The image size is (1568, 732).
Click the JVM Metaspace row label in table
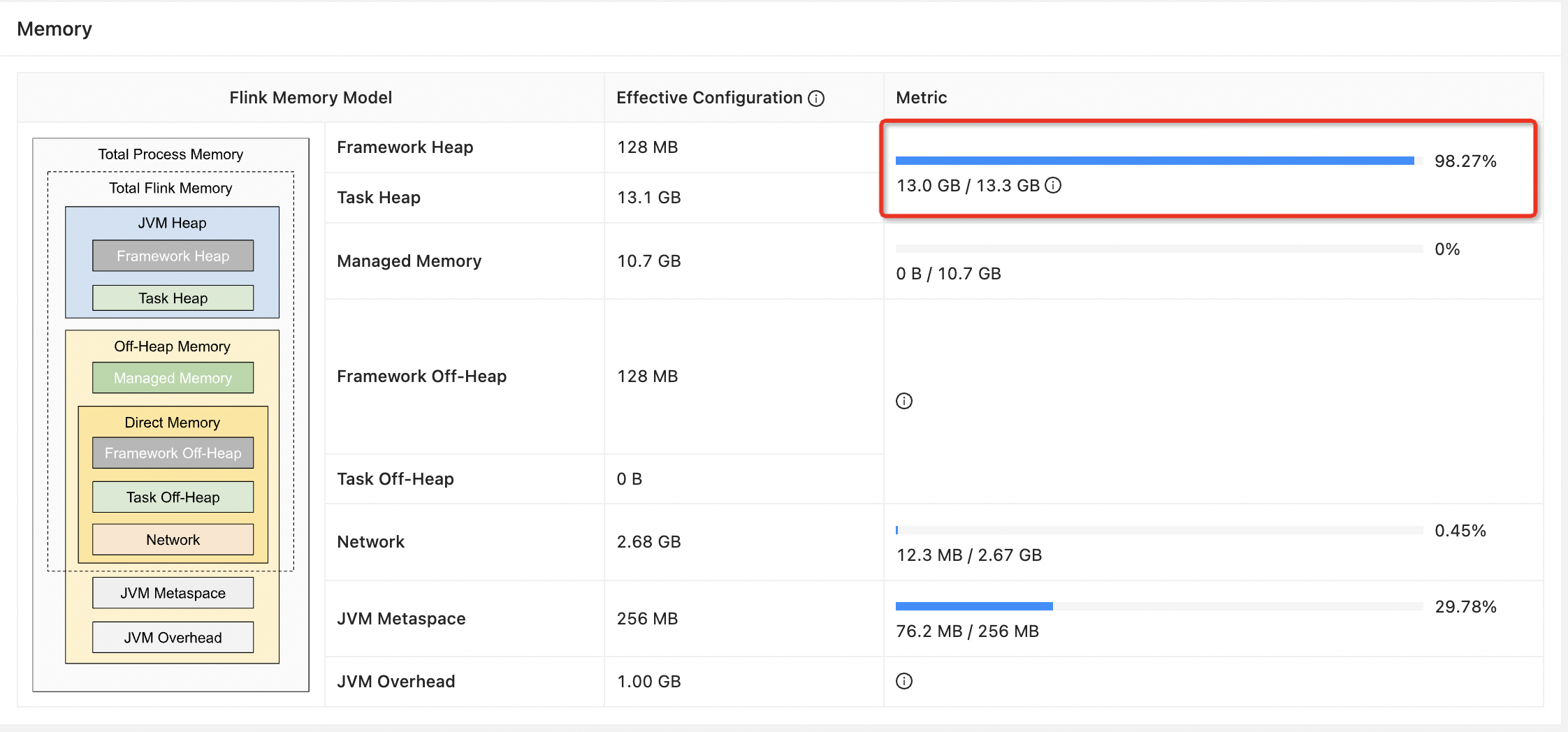401,619
